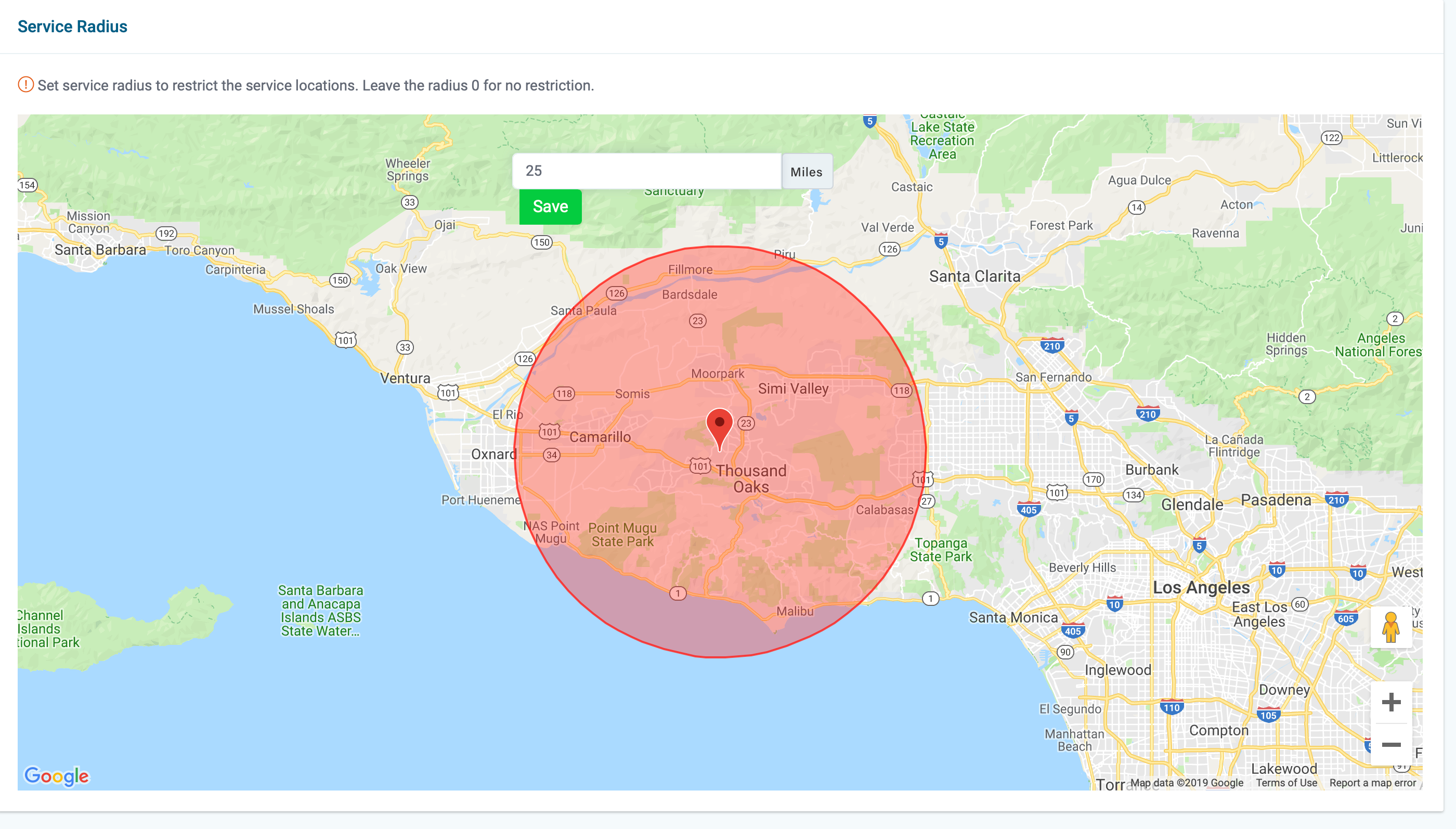Click the Google logo on map
The width and height of the screenshot is (1456, 829).
click(56, 775)
